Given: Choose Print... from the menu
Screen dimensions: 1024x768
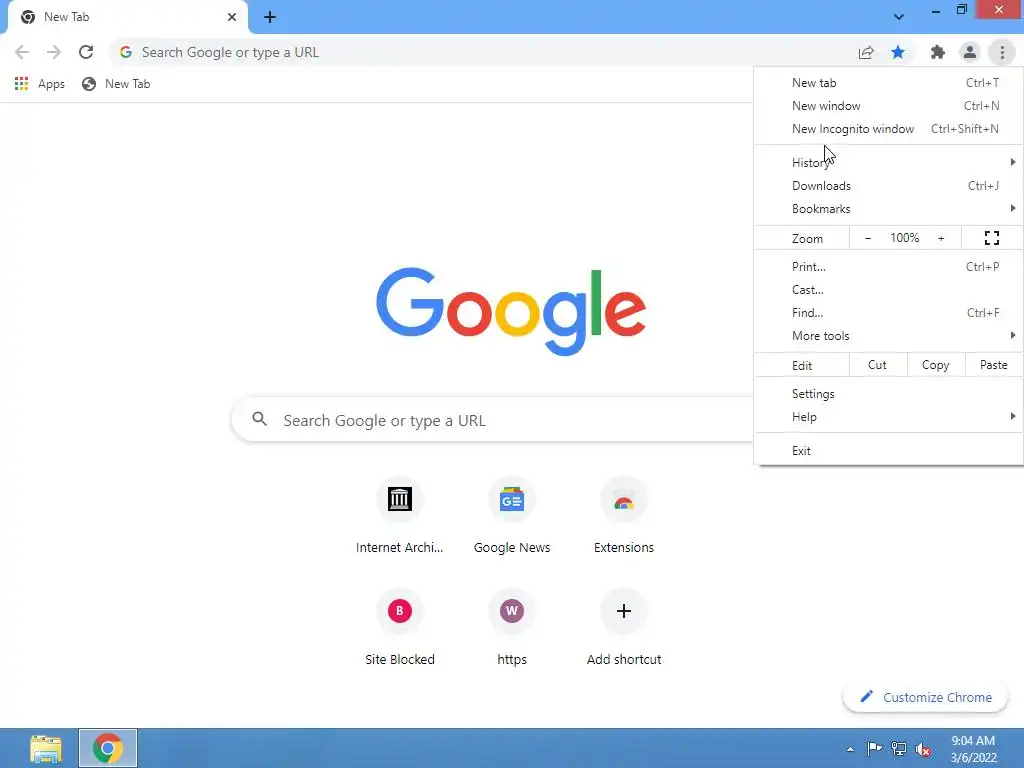Looking at the screenshot, I should 888,266.
